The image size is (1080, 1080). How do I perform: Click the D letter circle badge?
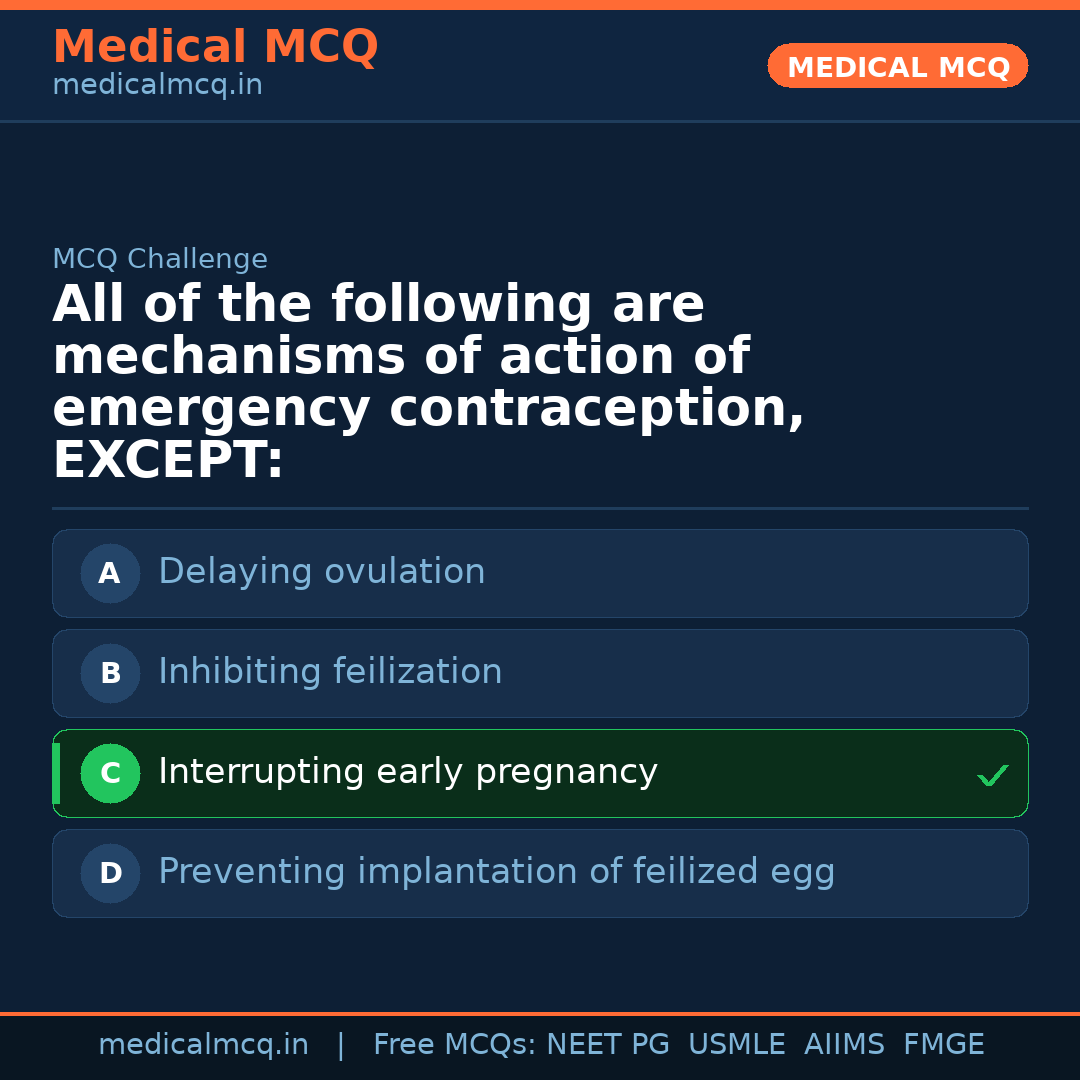click(110, 873)
